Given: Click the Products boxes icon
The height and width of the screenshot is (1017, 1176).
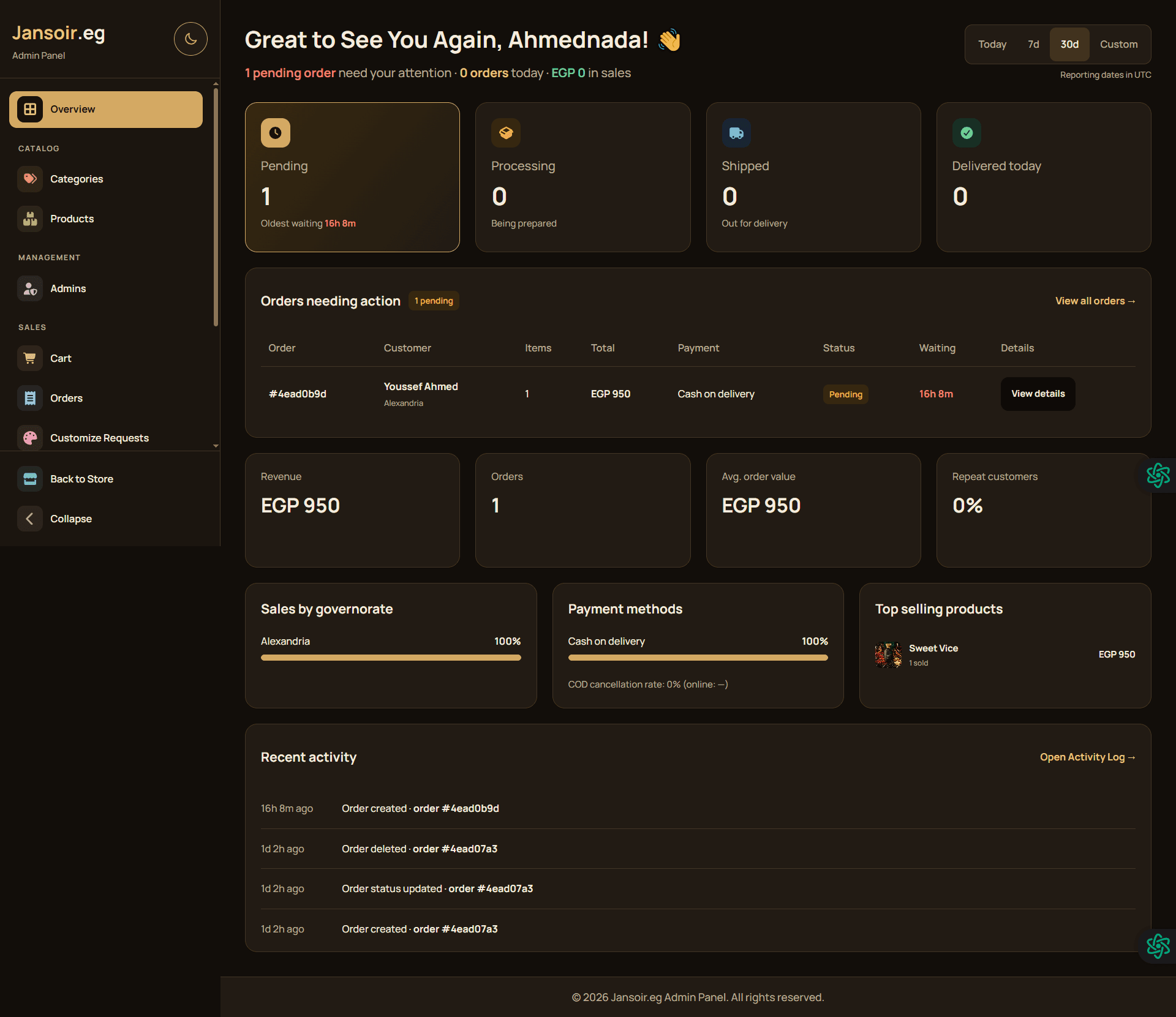Looking at the screenshot, I should [x=30, y=219].
